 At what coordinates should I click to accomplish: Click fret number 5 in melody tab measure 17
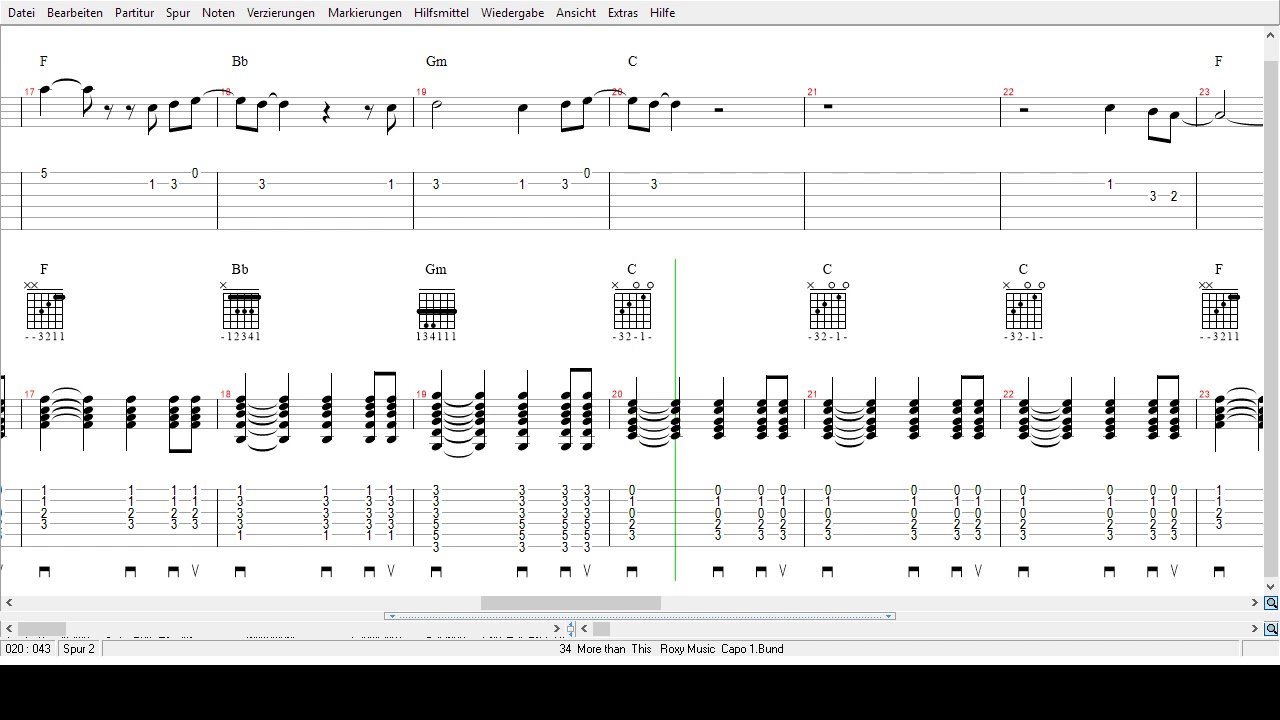(x=44, y=173)
